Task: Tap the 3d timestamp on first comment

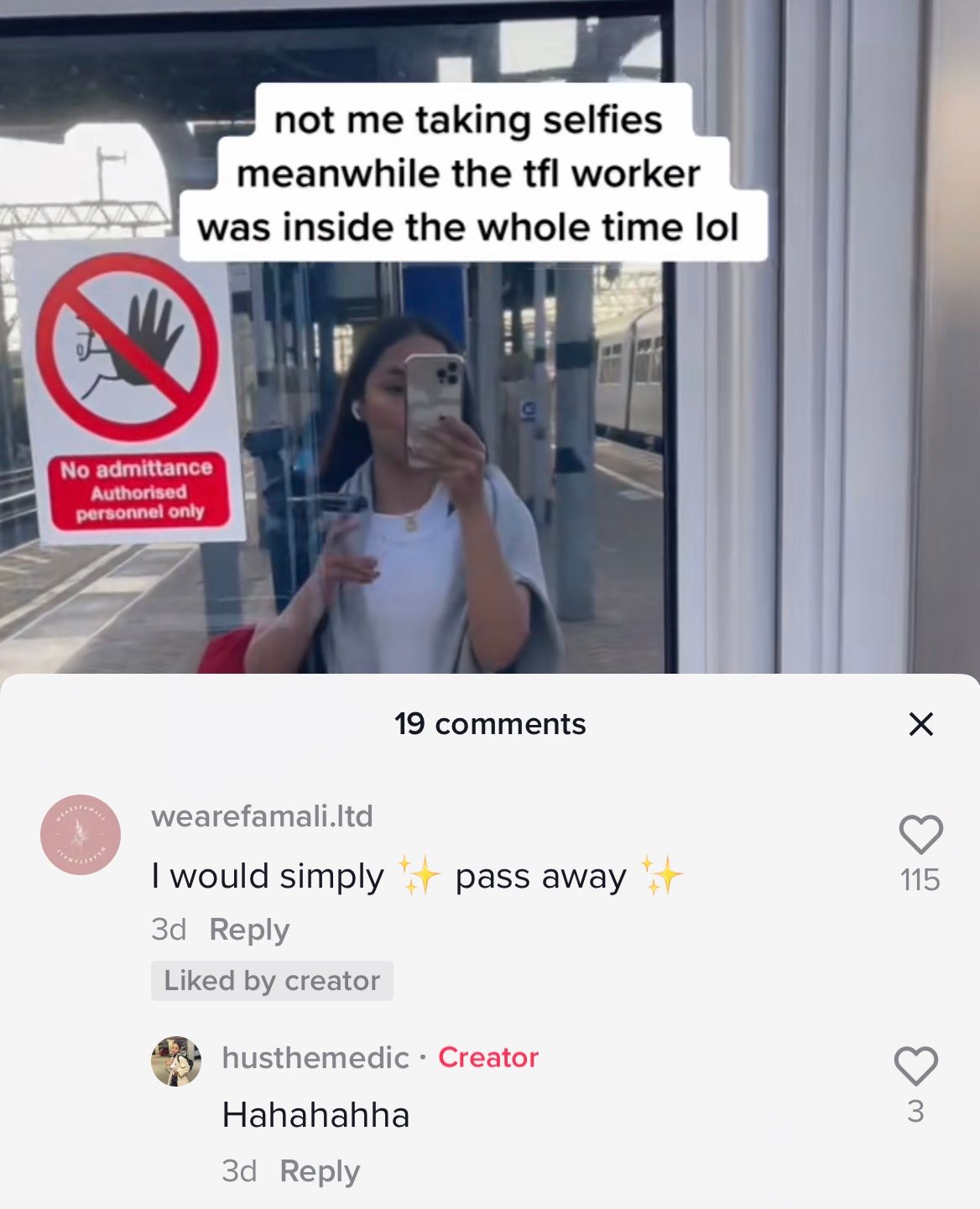Action: [169, 930]
